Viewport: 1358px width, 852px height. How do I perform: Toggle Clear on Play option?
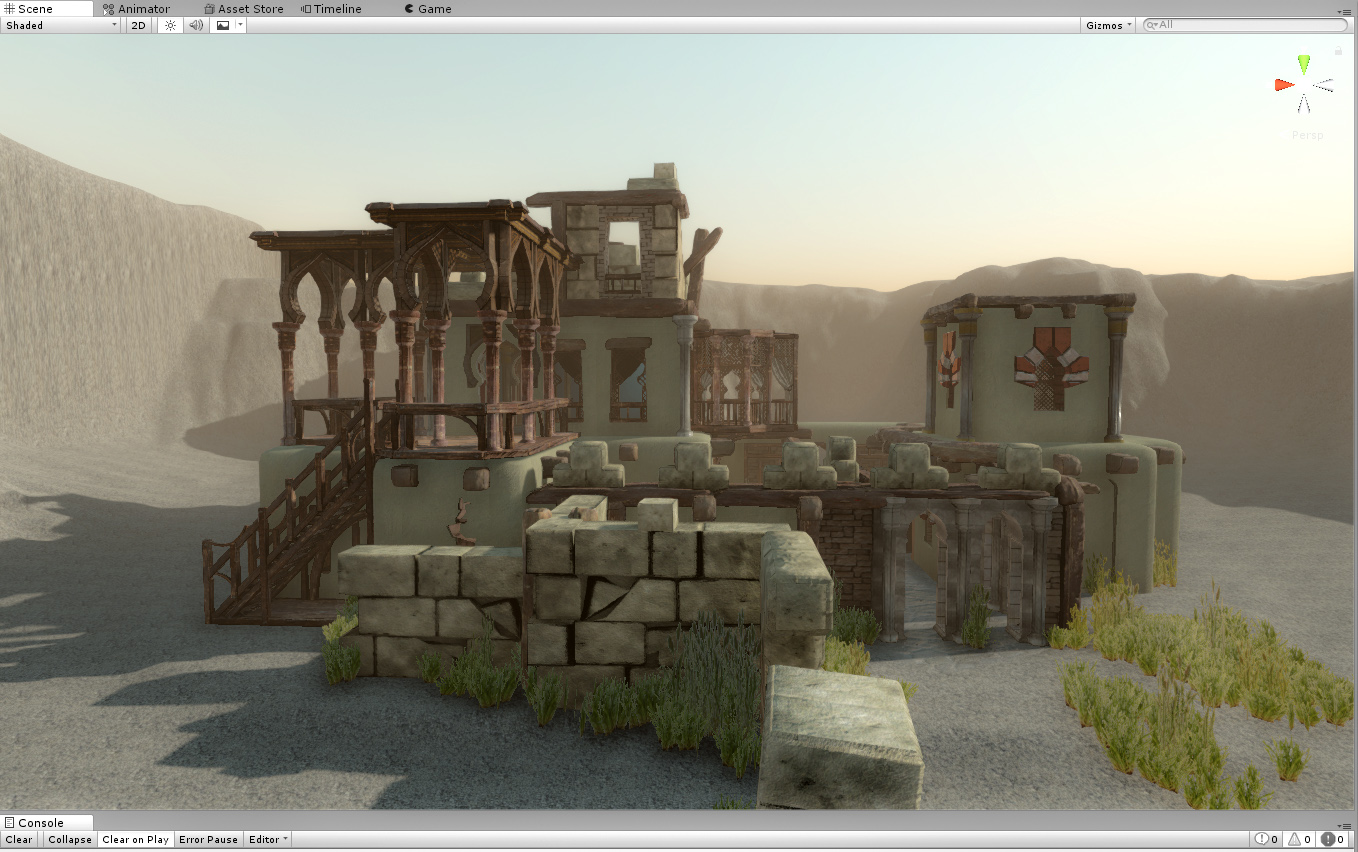[x=135, y=840]
